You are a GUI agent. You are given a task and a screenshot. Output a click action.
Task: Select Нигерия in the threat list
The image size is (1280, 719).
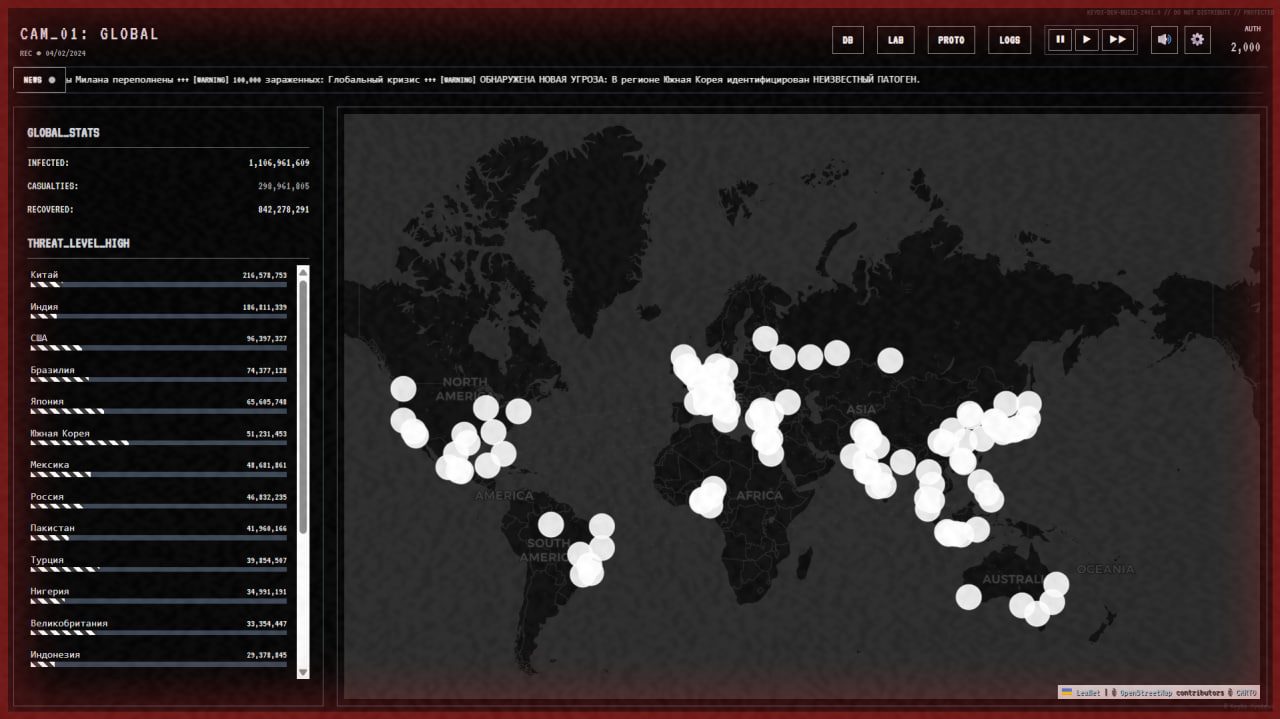click(159, 596)
